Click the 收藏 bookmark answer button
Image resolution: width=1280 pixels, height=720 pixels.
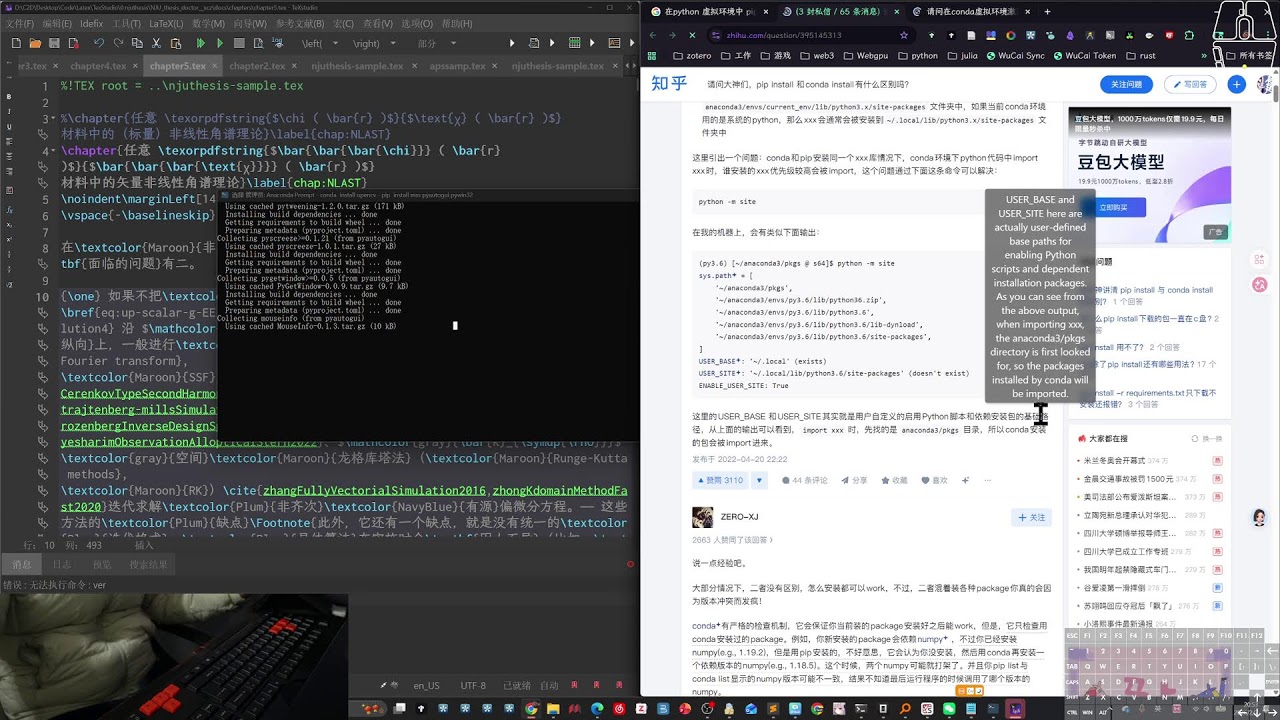point(895,480)
